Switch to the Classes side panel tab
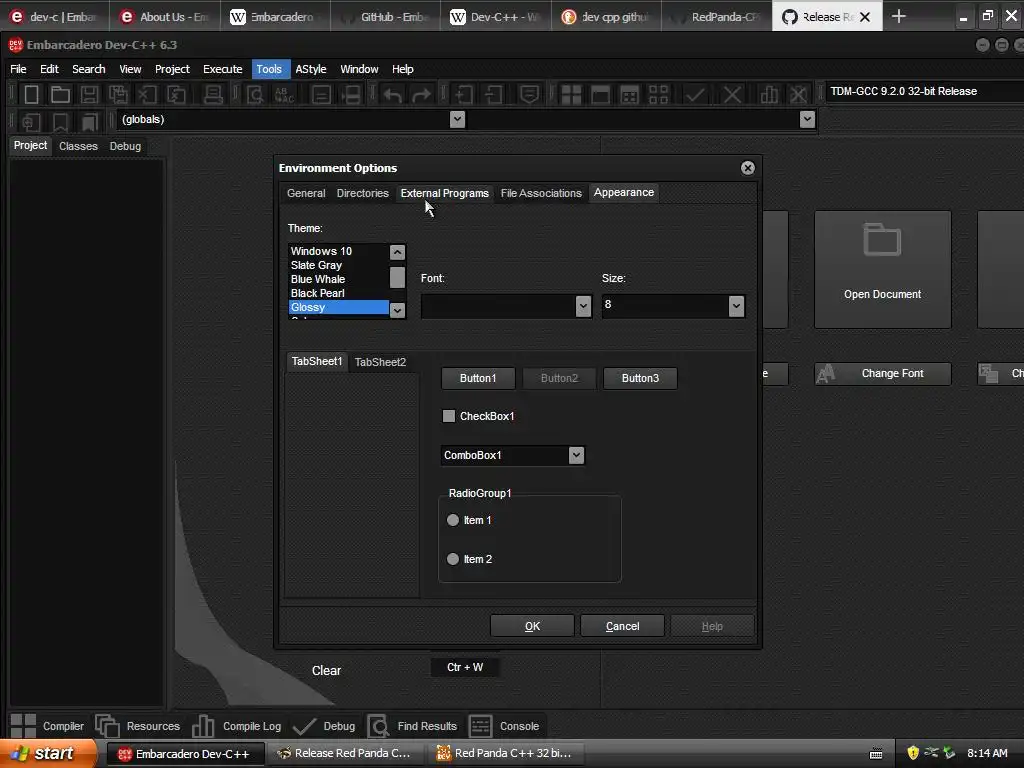Screen dimensions: 1024x768 pos(78,146)
